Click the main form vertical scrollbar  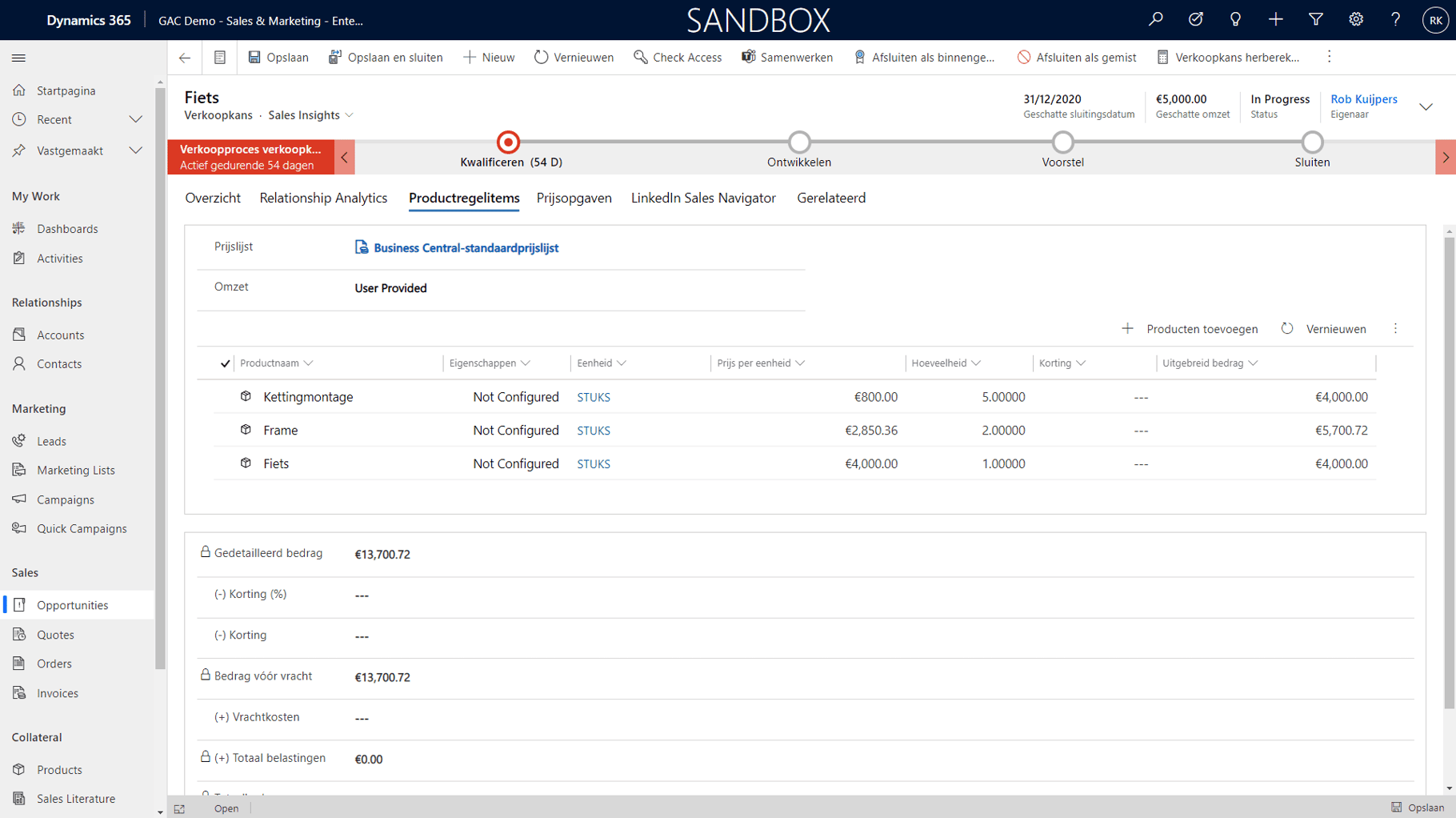point(1449,472)
